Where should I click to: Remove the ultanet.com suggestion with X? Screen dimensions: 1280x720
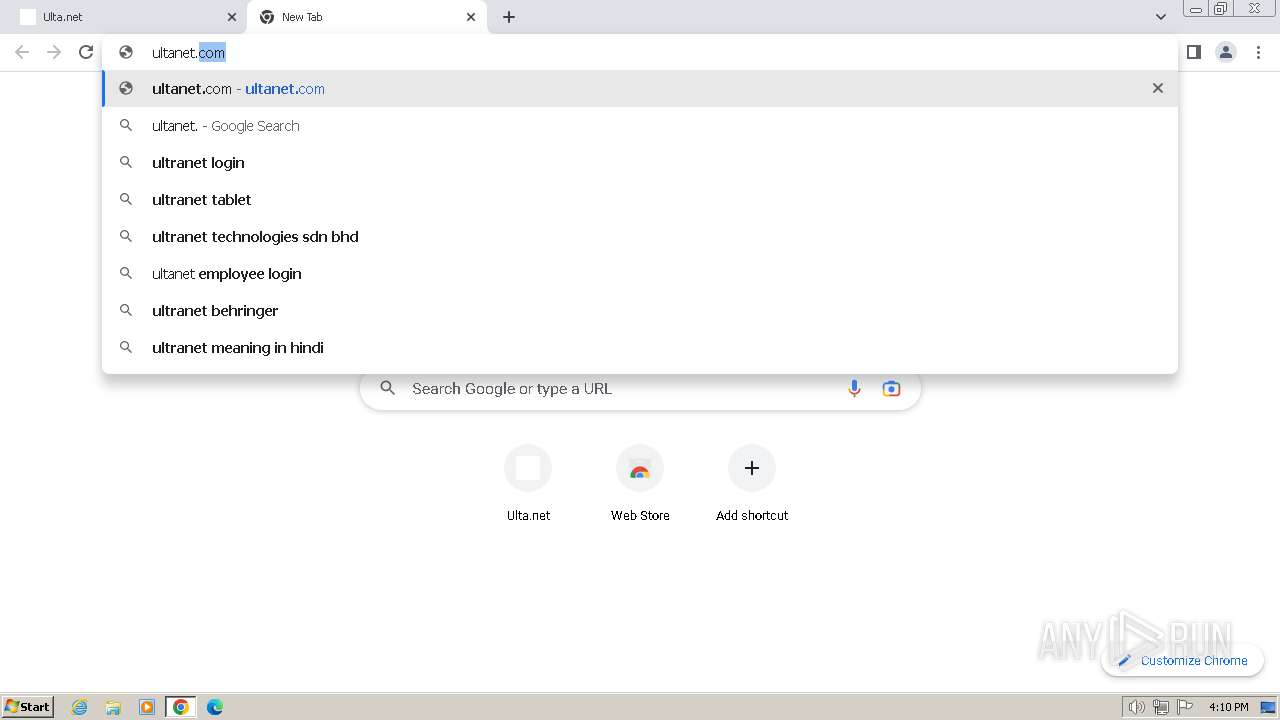click(1158, 88)
